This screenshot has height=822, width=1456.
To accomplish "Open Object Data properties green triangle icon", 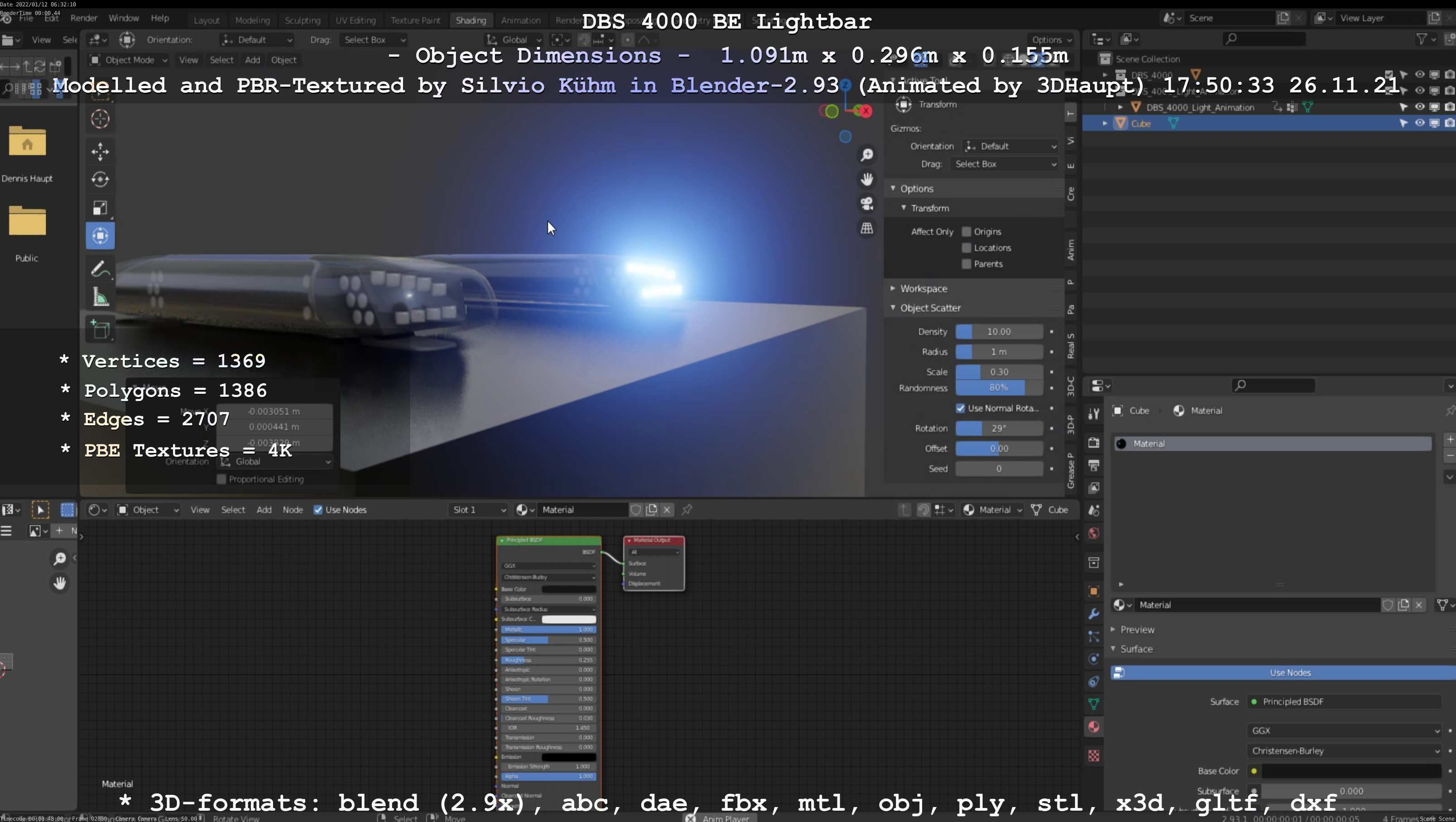I will point(1094,704).
